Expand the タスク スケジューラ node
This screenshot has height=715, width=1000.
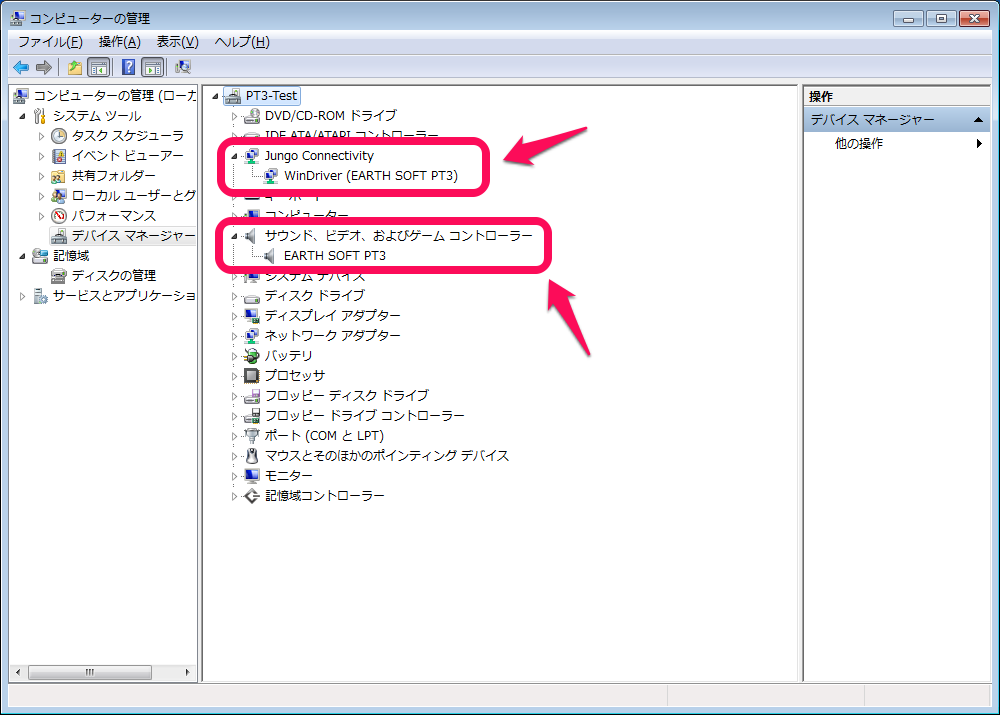click(x=41, y=136)
